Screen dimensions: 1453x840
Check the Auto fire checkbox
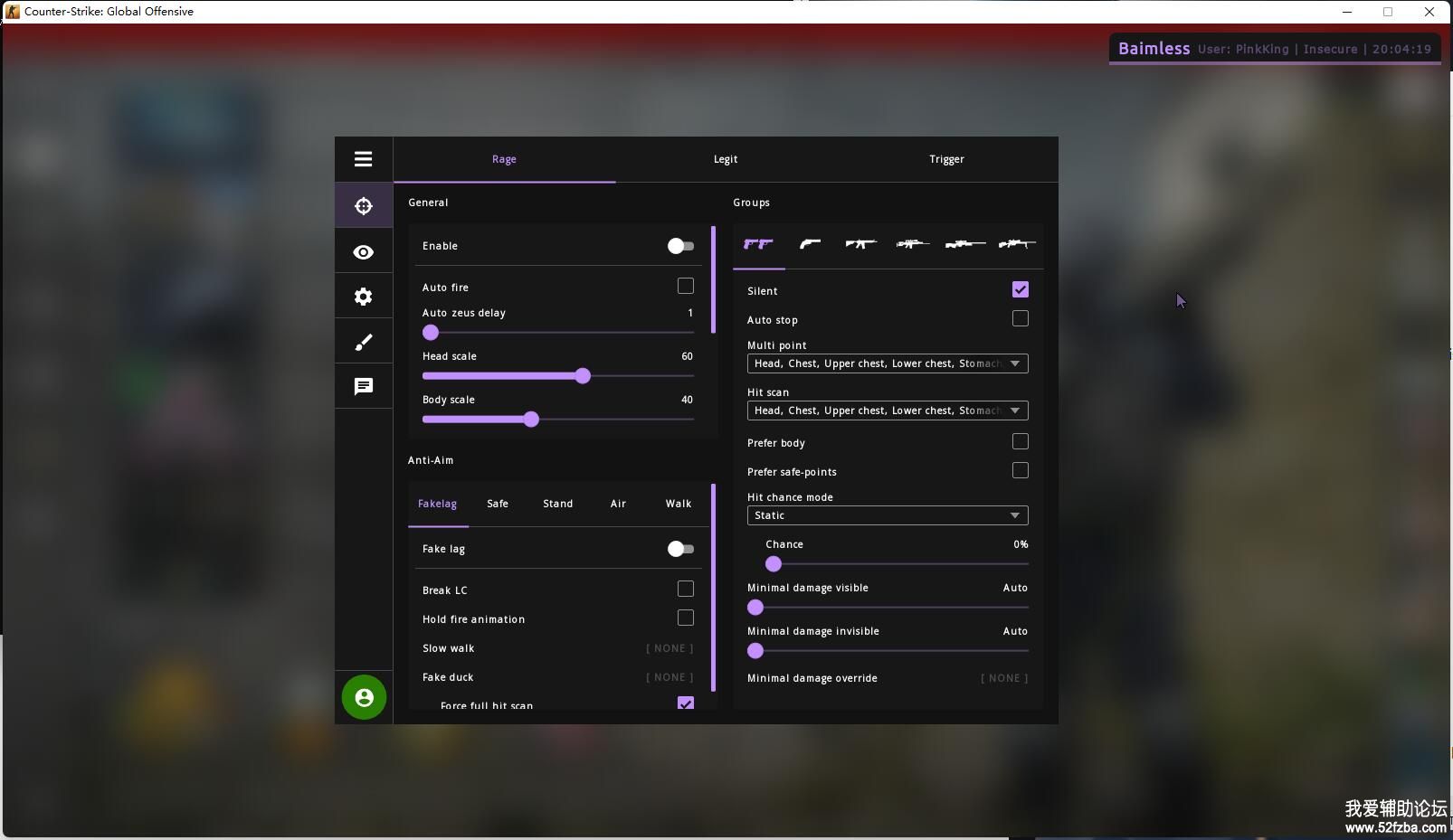click(686, 286)
